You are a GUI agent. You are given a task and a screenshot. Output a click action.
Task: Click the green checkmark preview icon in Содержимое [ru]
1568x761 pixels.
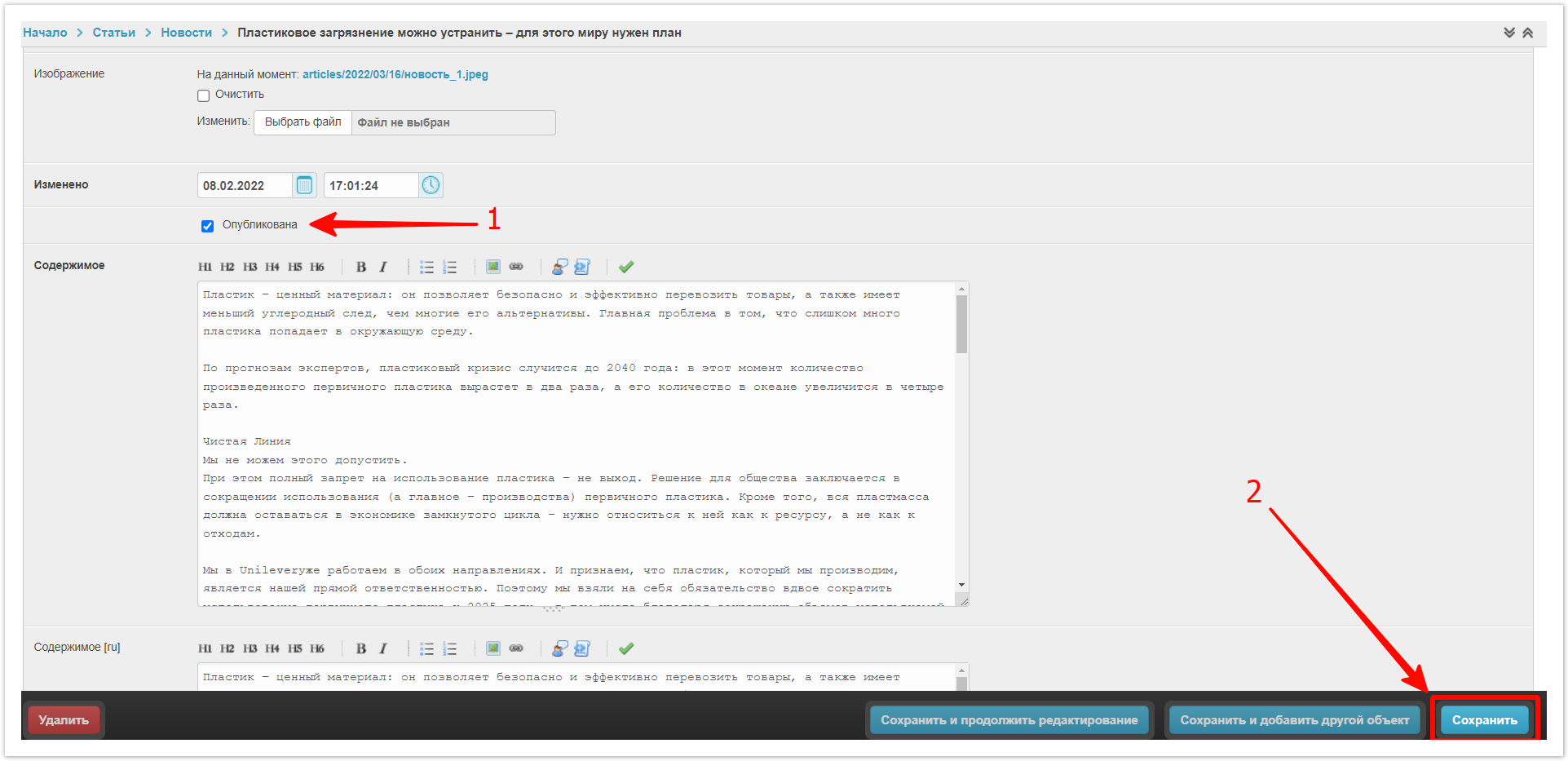pyautogui.click(x=626, y=648)
